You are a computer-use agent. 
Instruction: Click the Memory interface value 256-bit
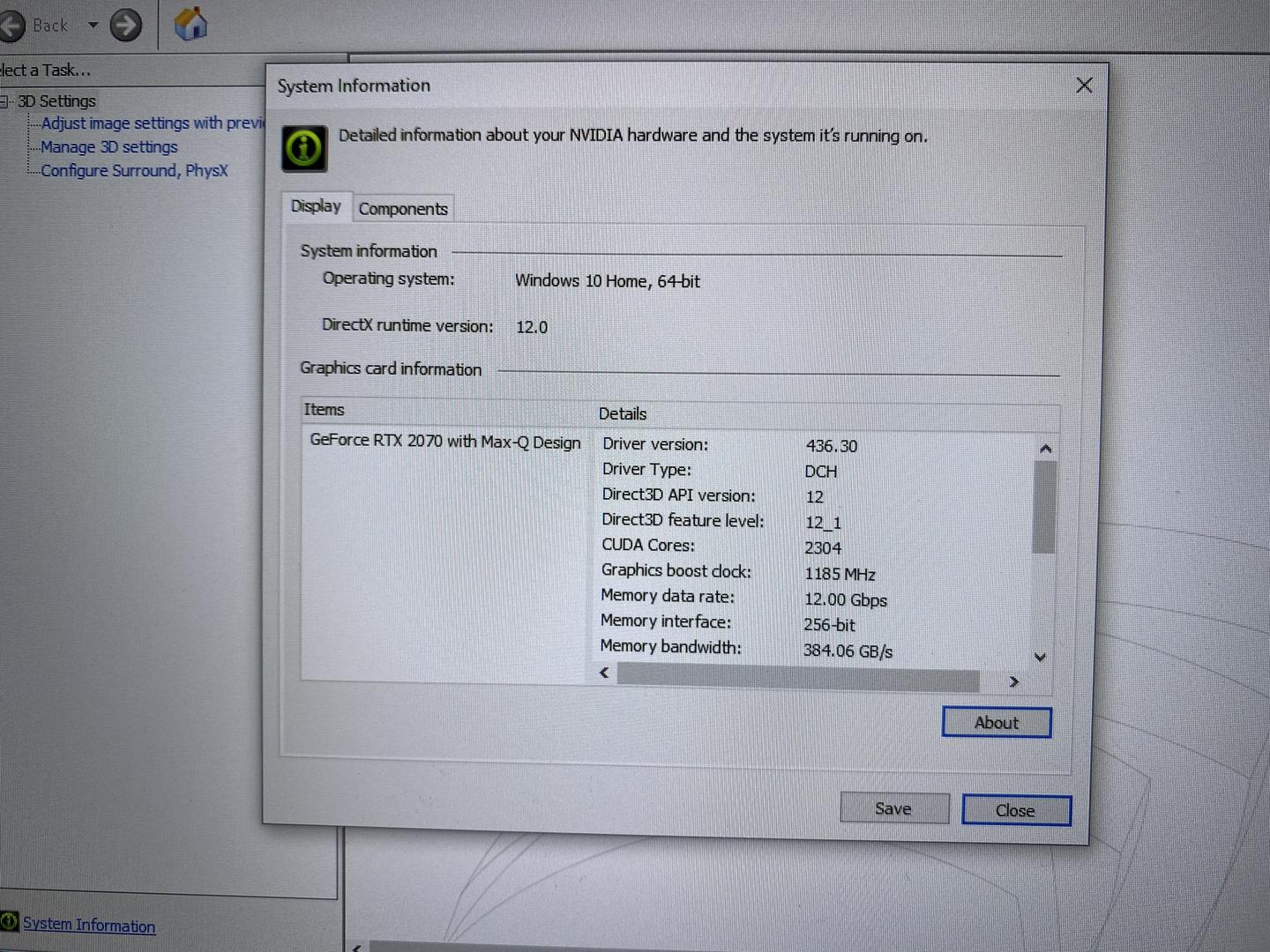click(829, 625)
